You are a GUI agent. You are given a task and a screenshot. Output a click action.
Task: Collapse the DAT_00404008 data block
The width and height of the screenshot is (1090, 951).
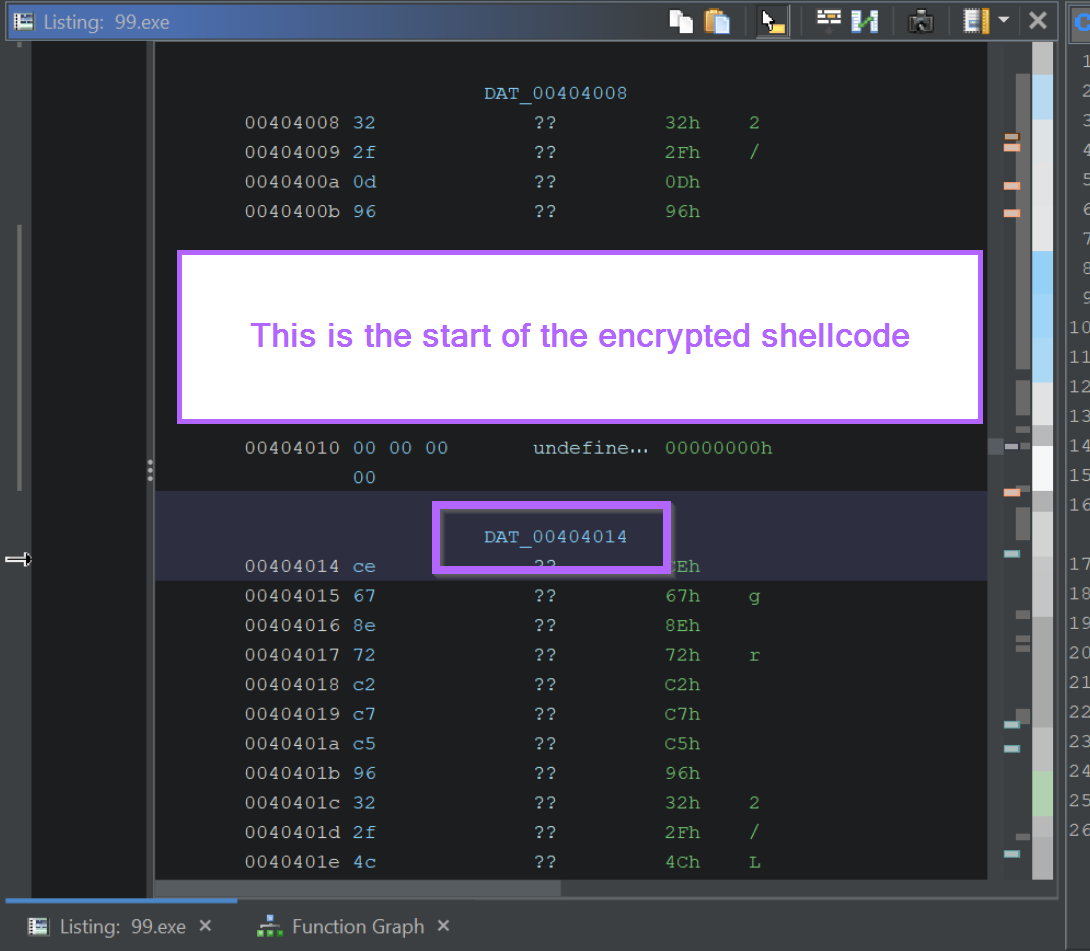[555, 92]
